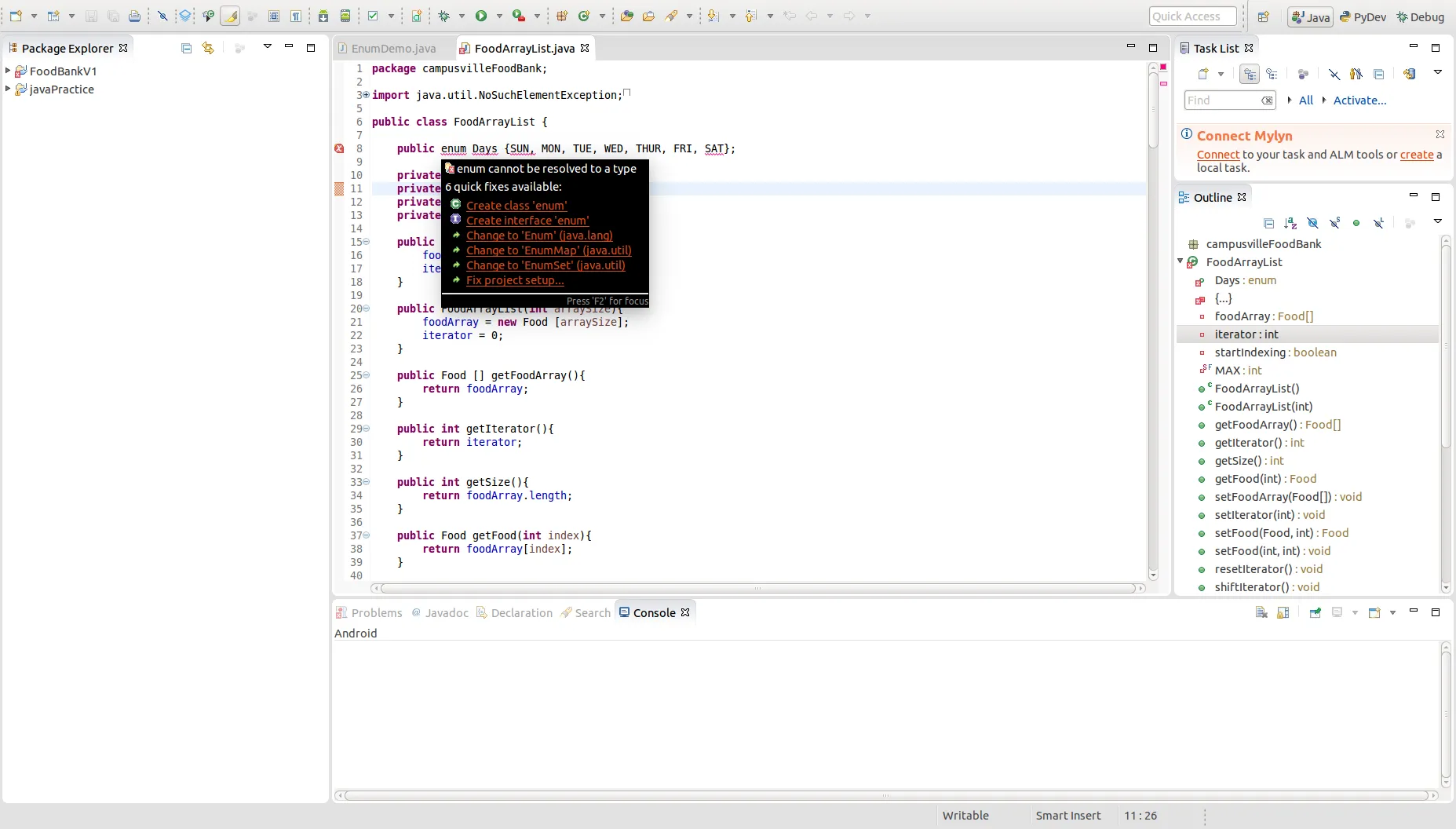Click the New Java Class icon
The image size is (1456, 829).
click(583, 16)
